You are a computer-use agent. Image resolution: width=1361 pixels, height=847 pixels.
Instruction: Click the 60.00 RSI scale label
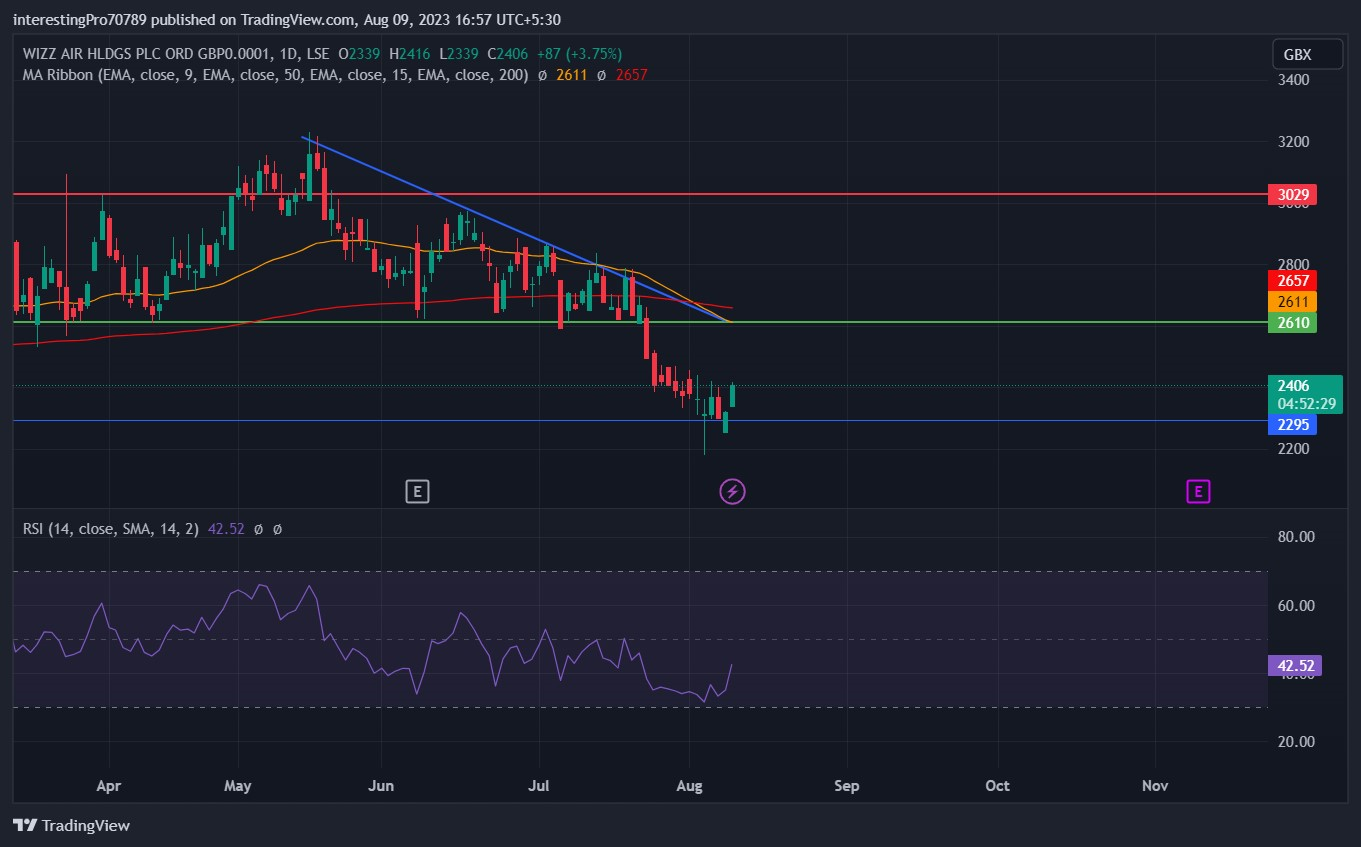pos(1296,606)
